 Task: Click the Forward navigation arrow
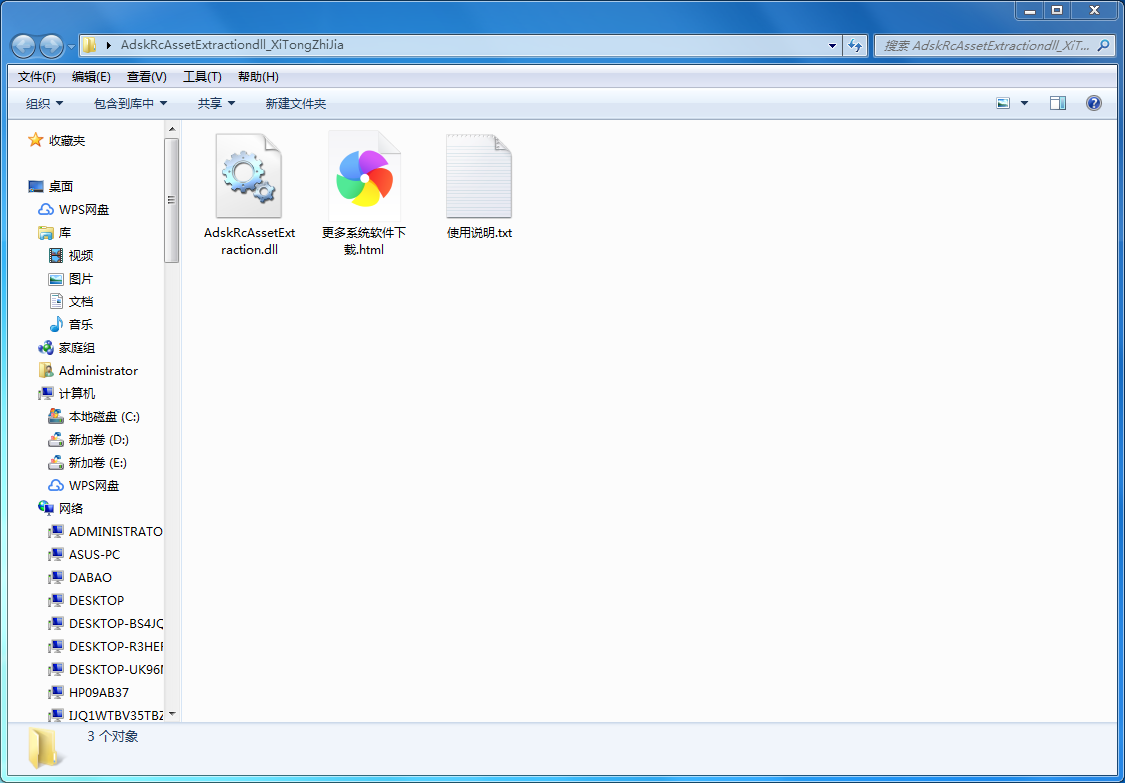point(52,46)
